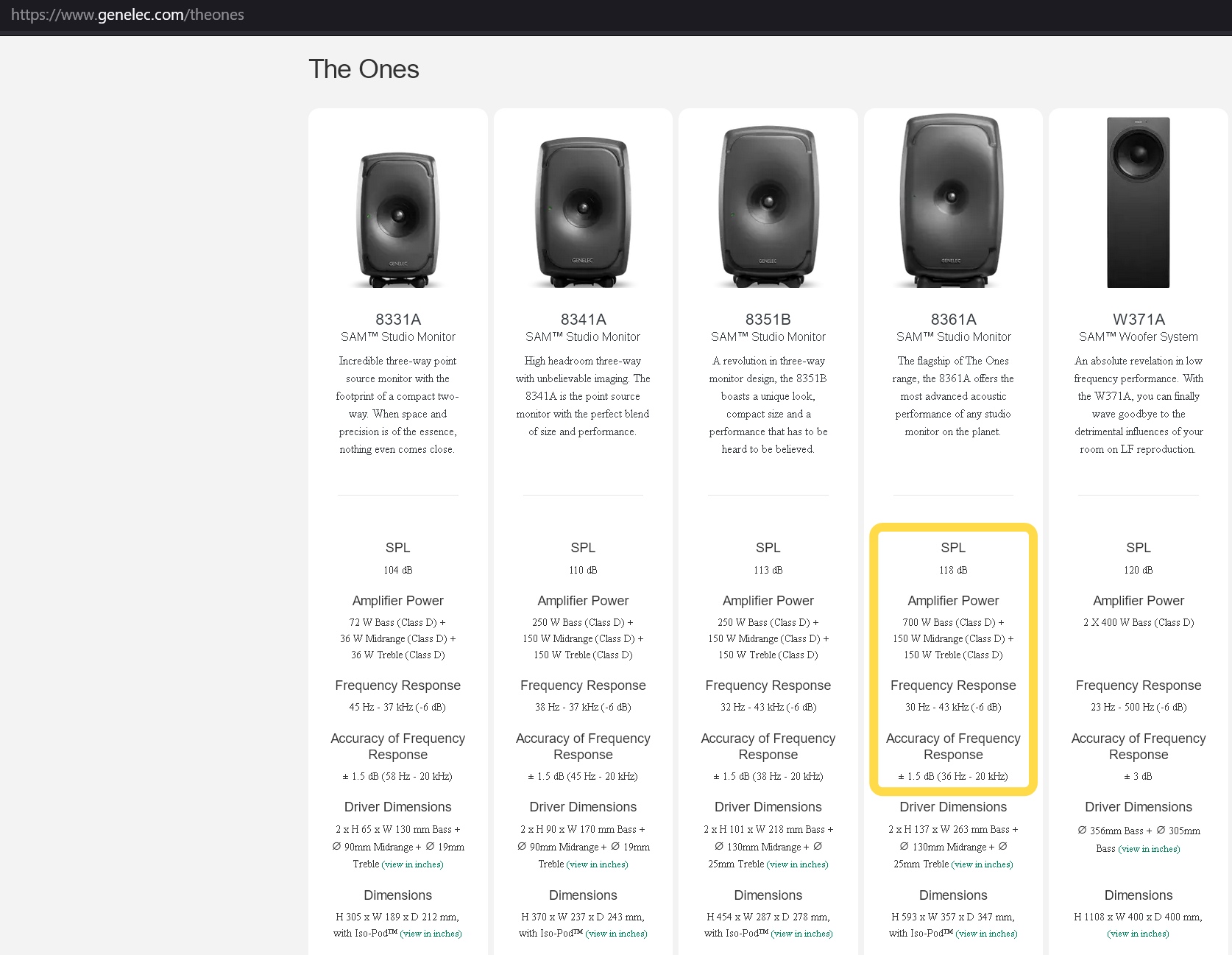Open the 8331A product title link
This screenshot has width=1232, height=955.
coord(397,320)
